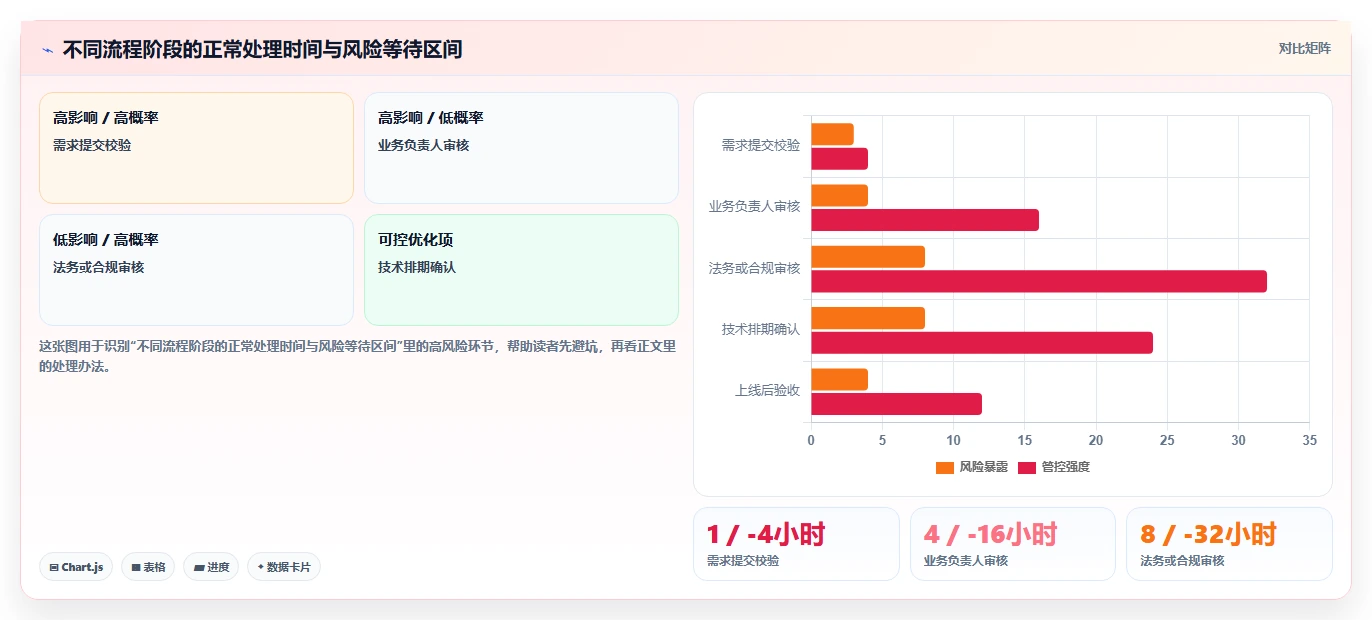
Task: Click the lightning icon beside the title
Action: click(x=48, y=49)
